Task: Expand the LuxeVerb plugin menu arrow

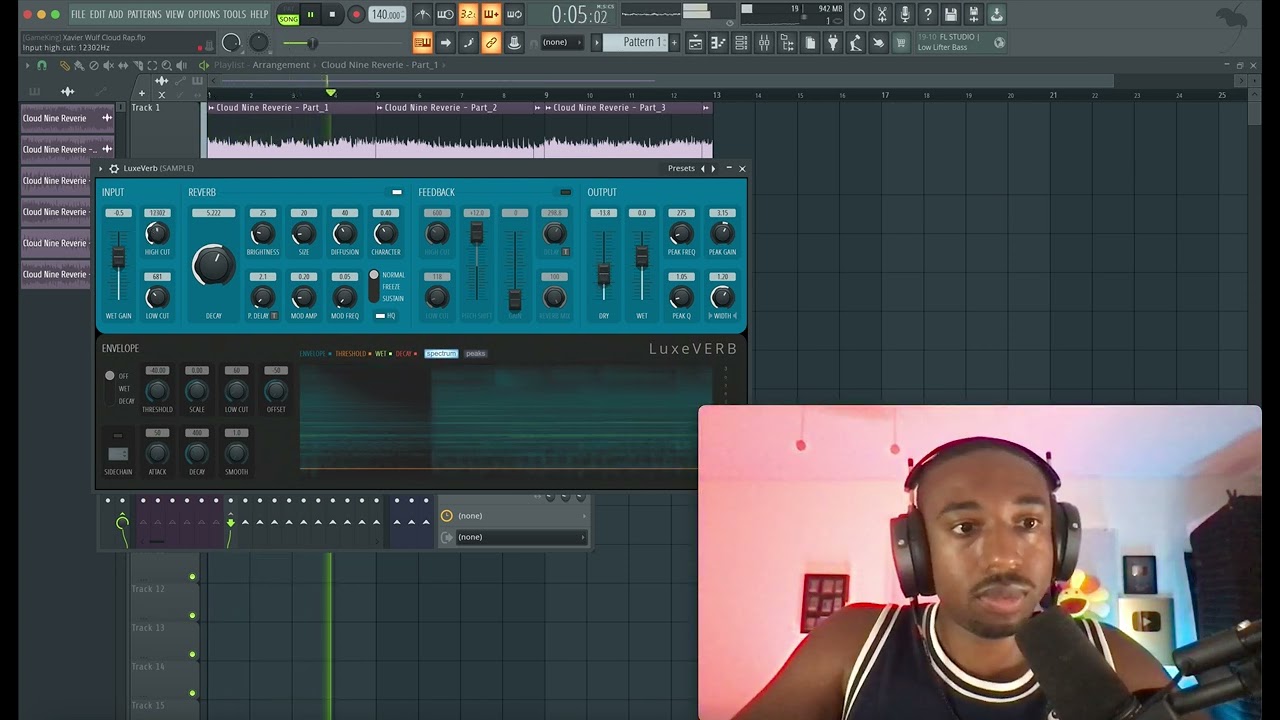Action: tap(101, 168)
